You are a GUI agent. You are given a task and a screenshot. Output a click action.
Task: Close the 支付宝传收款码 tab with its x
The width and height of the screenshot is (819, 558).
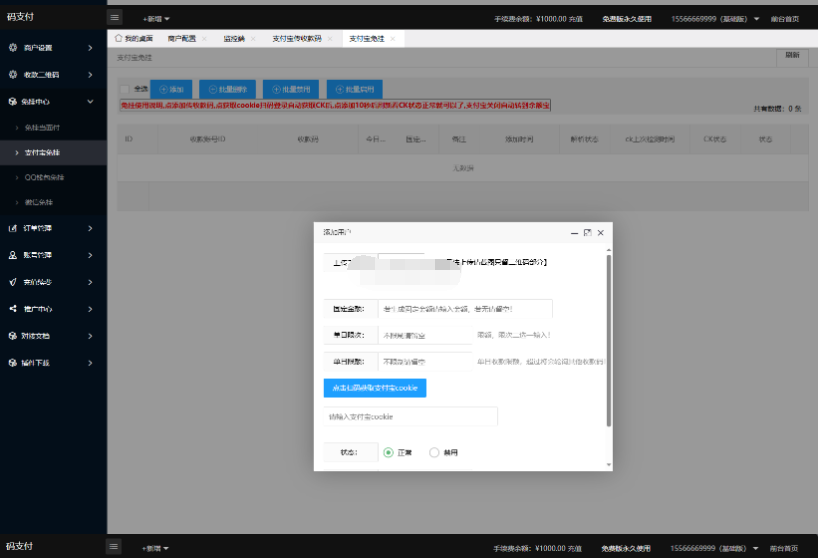pyautogui.click(x=330, y=39)
